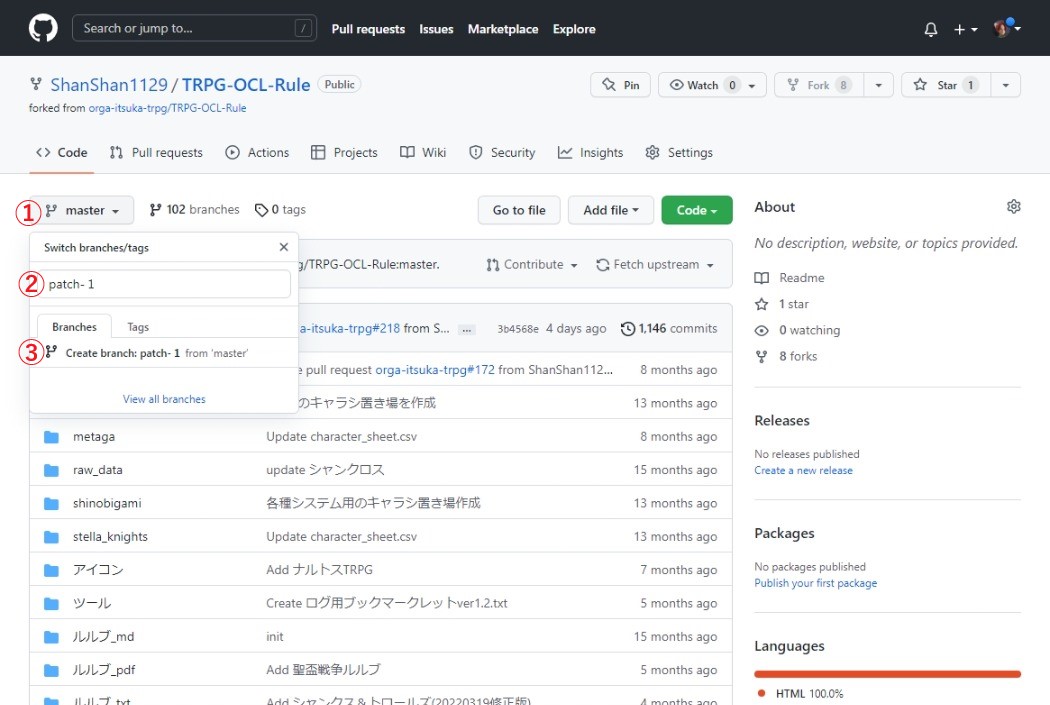Expand the lists dropdown beside Star
This screenshot has height=705, width=1050.
click(1005, 85)
